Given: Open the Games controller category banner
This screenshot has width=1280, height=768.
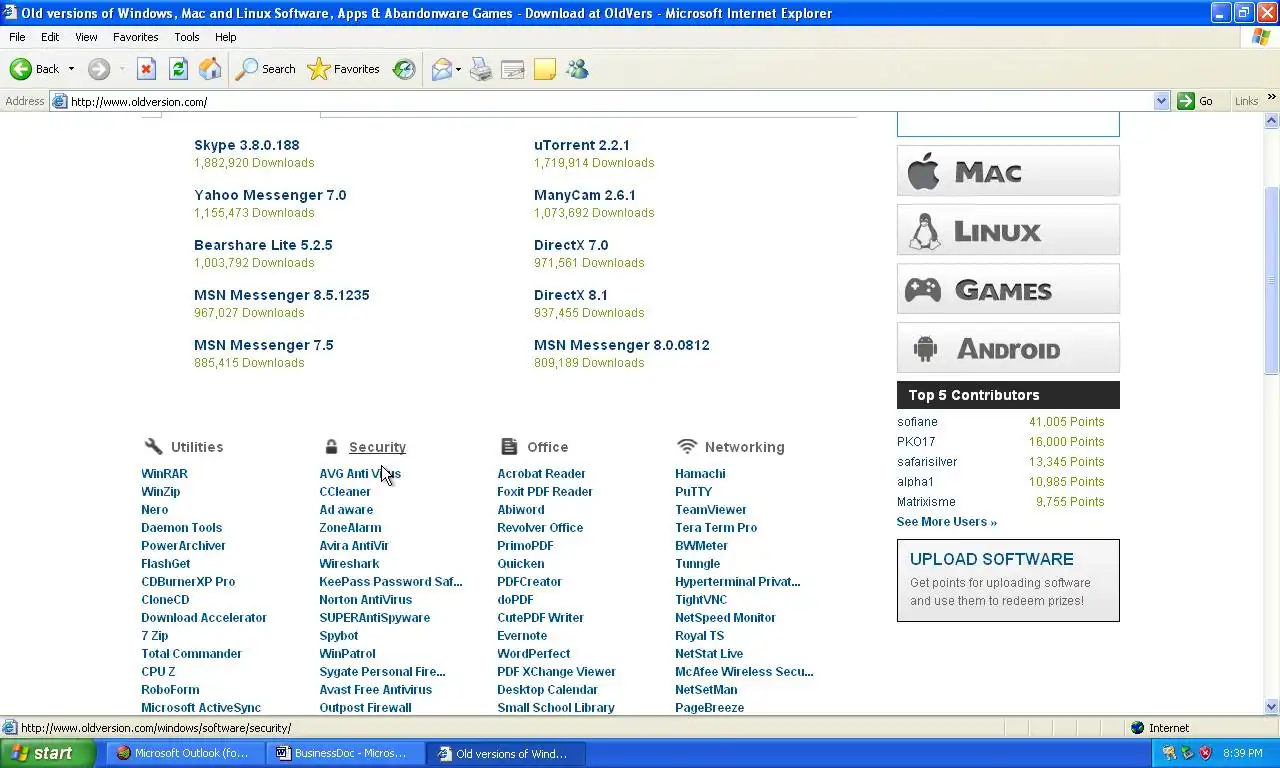Looking at the screenshot, I should pos(1008,289).
